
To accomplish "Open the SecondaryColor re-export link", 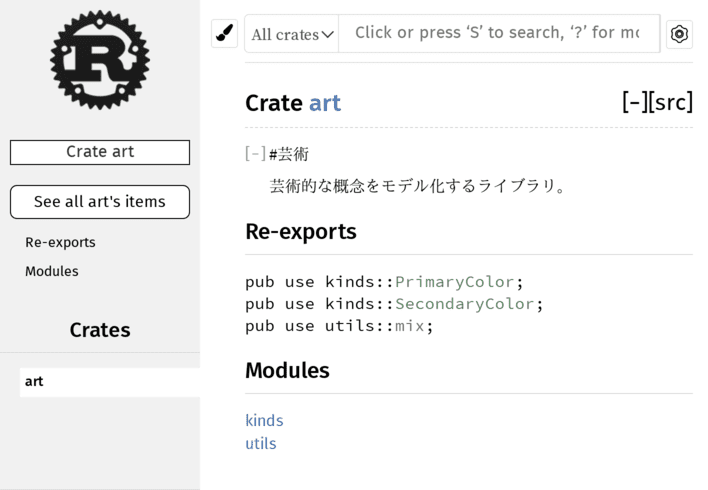I will tap(465, 304).
